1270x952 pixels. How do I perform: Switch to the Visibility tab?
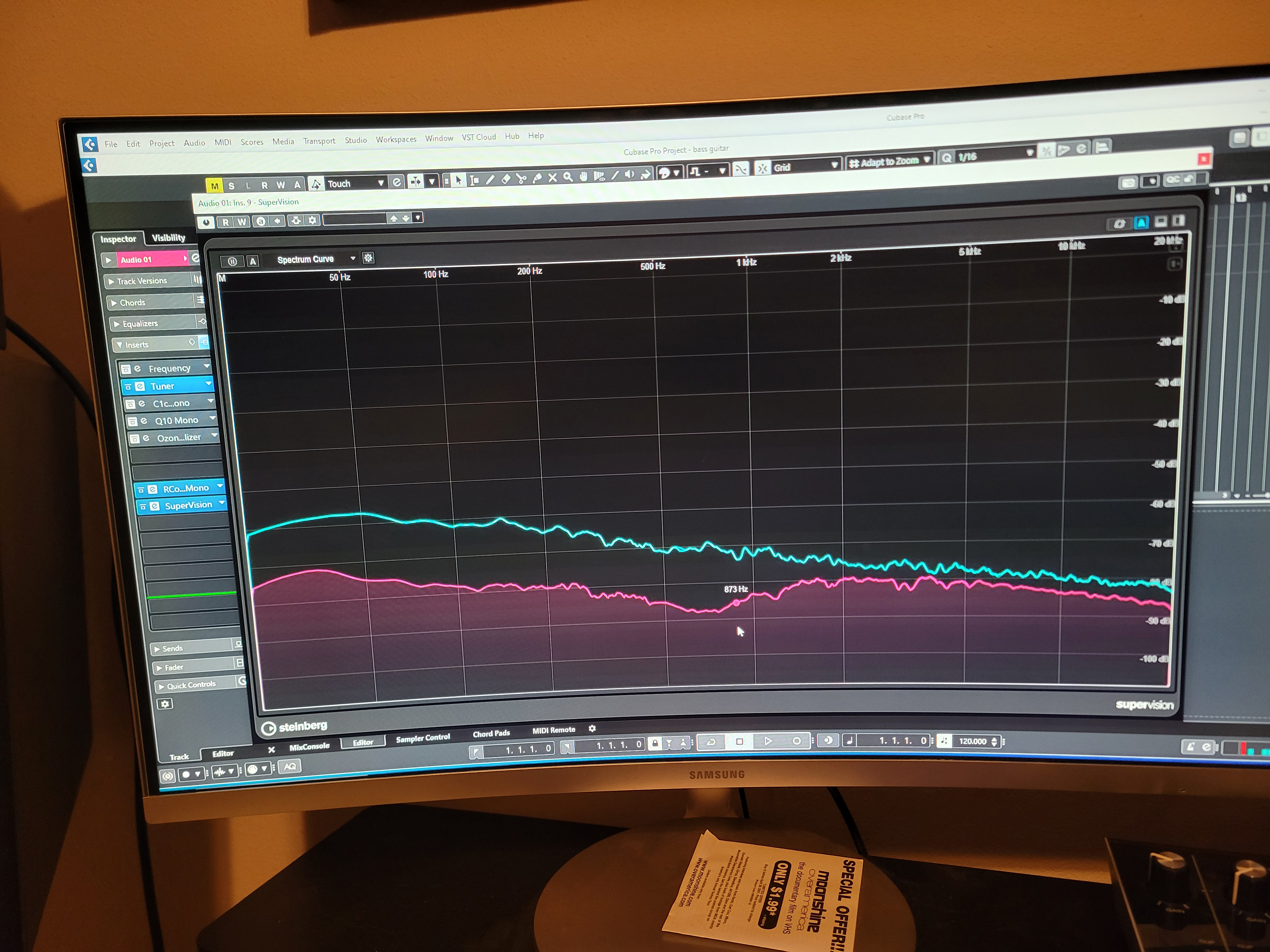pyautogui.click(x=168, y=238)
